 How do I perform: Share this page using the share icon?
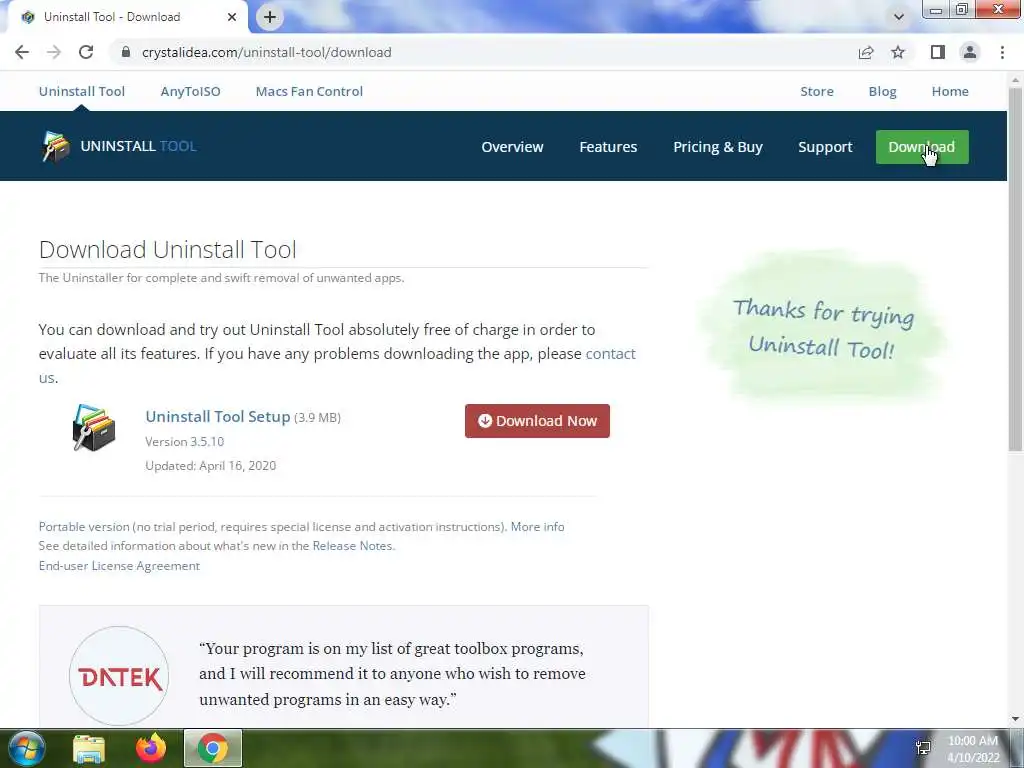tap(866, 52)
